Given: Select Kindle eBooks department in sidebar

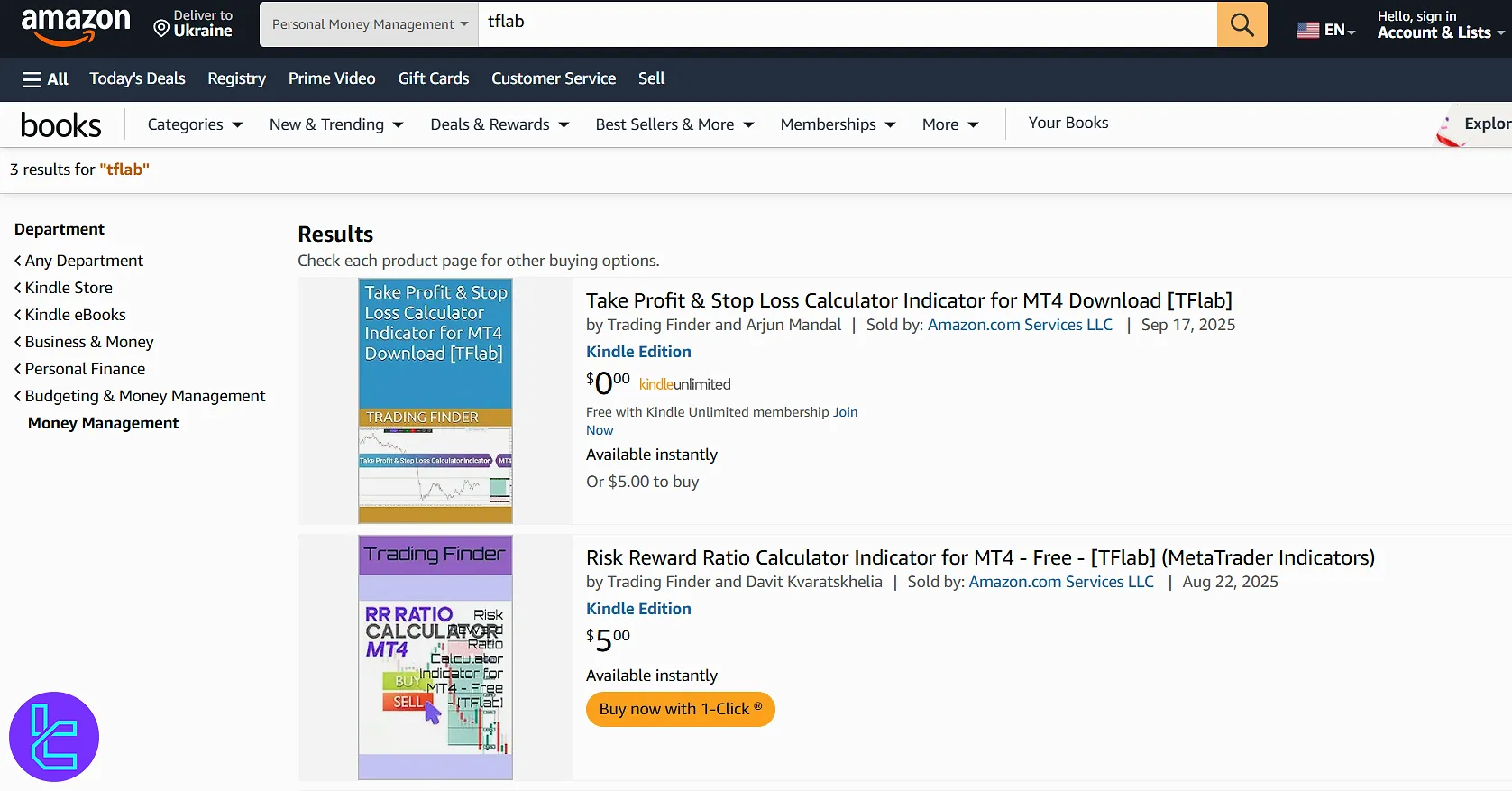Looking at the screenshot, I should pyautogui.click(x=75, y=315).
